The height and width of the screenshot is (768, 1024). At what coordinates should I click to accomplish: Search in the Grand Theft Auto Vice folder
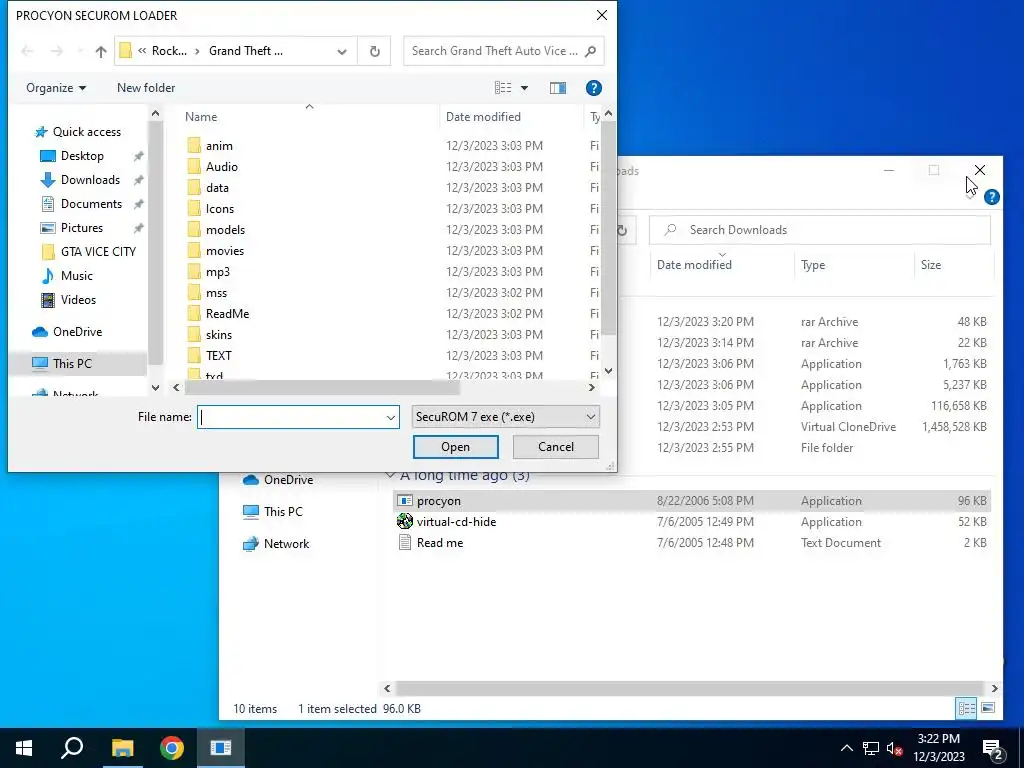click(x=503, y=51)
